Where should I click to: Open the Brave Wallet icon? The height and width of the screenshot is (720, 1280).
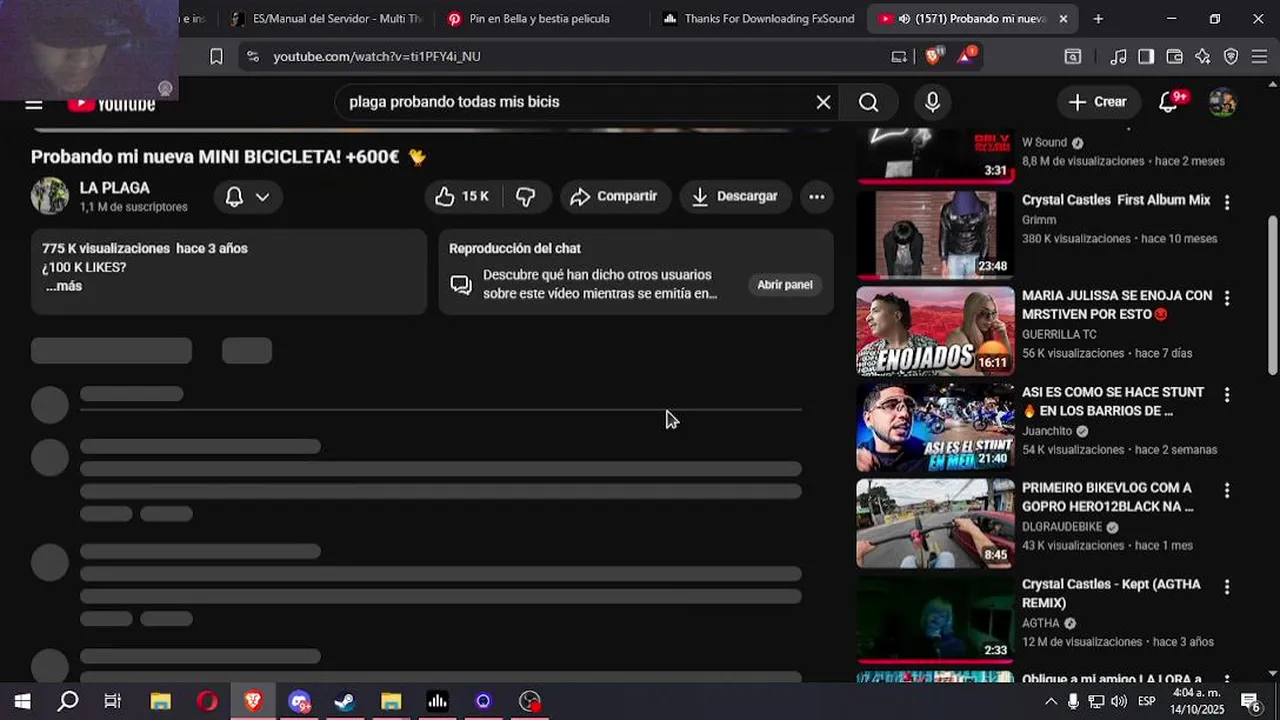1174,57
